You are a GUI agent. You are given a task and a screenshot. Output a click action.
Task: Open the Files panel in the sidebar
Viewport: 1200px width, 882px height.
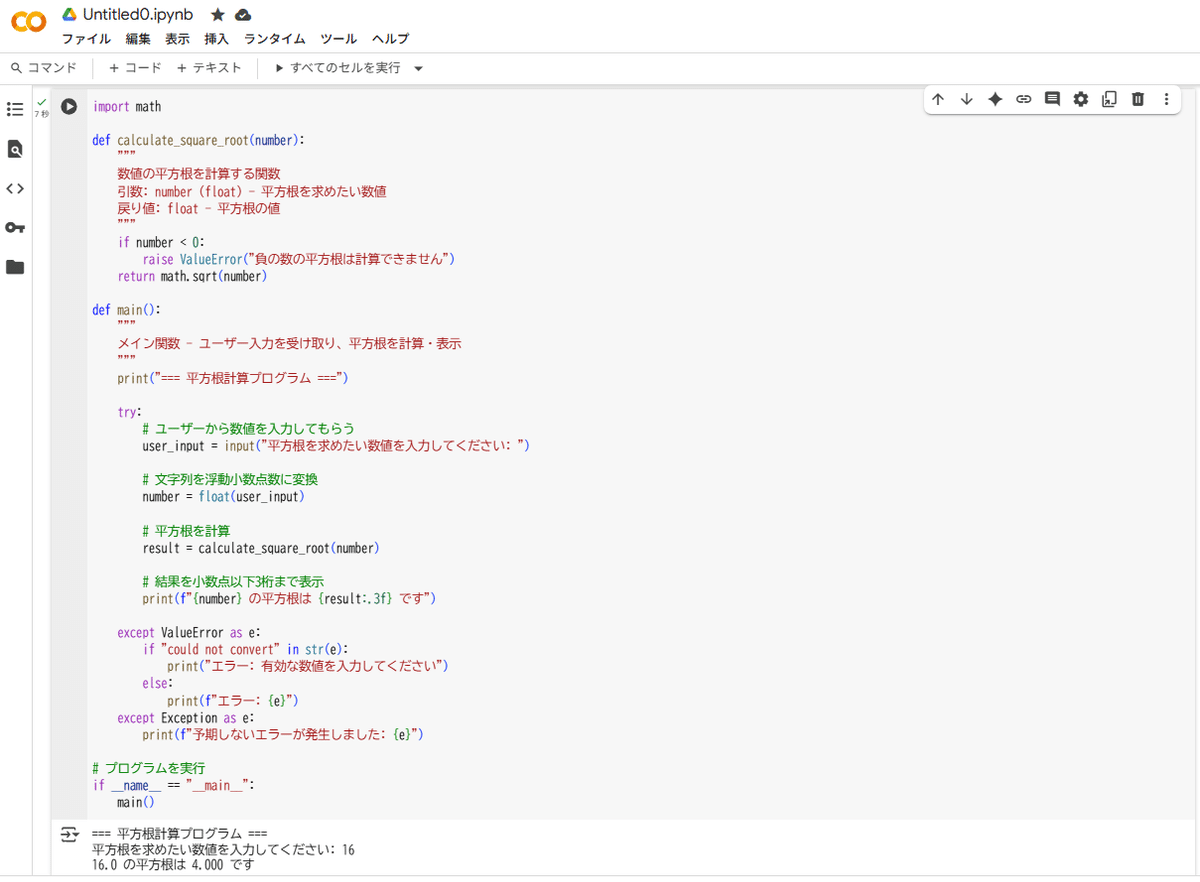tap(14, 267)
